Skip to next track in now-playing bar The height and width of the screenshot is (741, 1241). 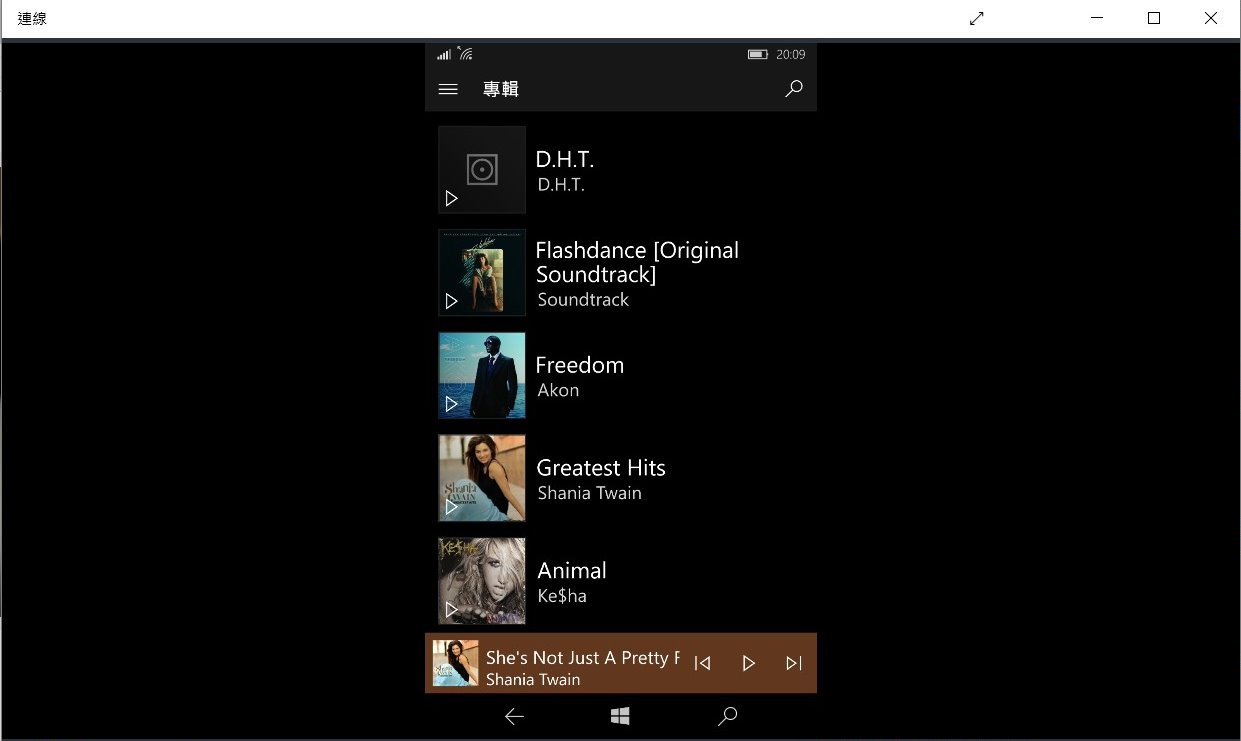(794, 663)
